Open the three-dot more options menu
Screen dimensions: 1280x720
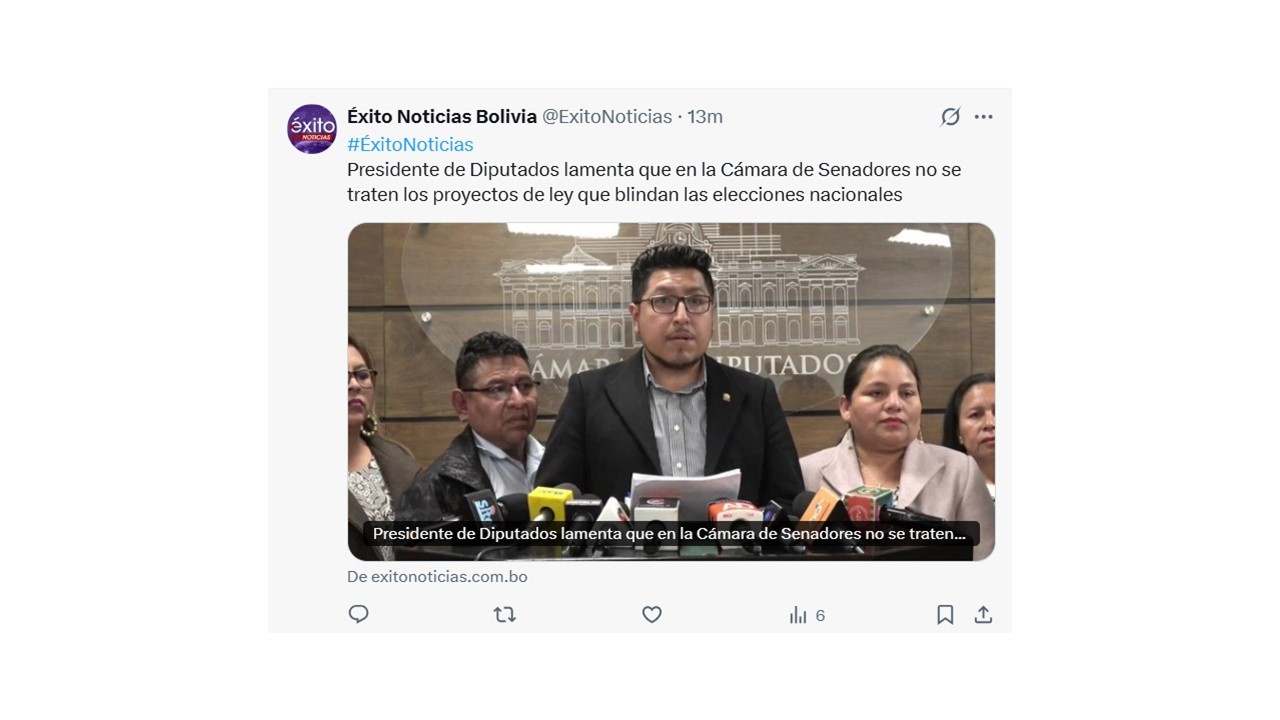point(983,117)
